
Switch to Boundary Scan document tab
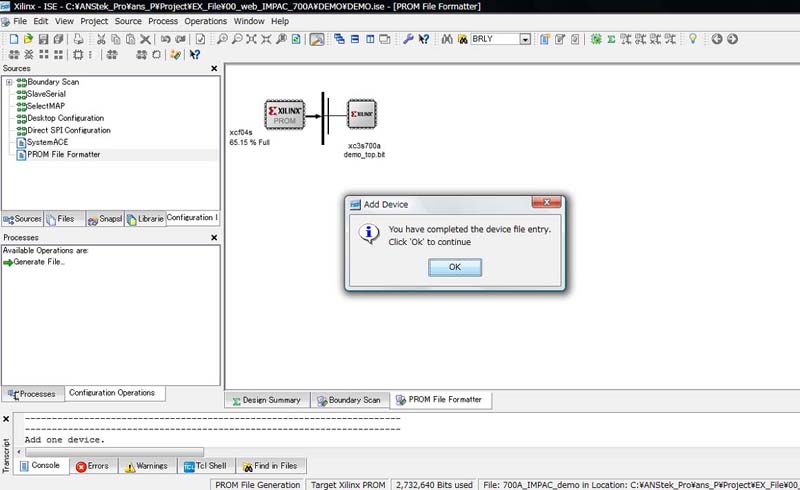point(350,400)
